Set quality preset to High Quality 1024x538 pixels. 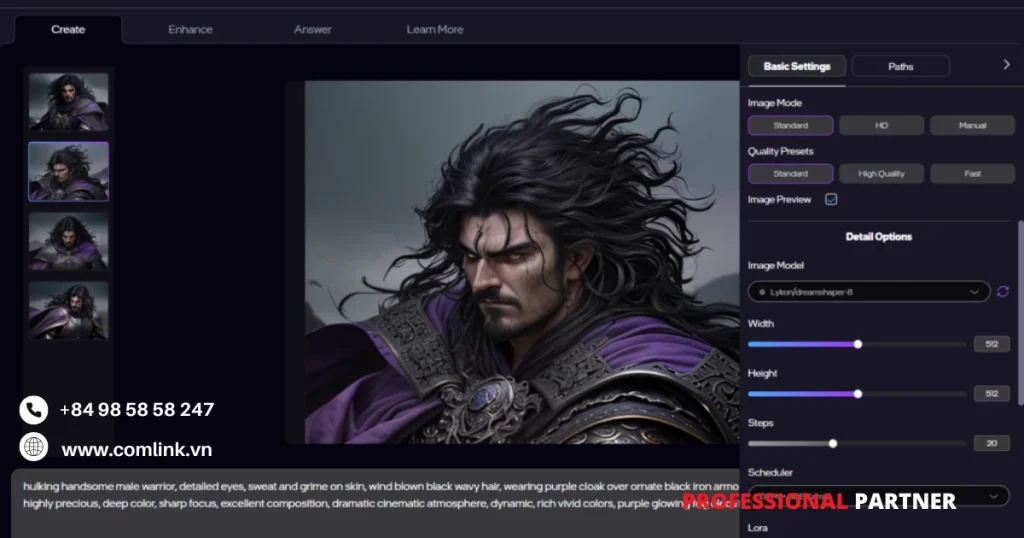[881, 174]
